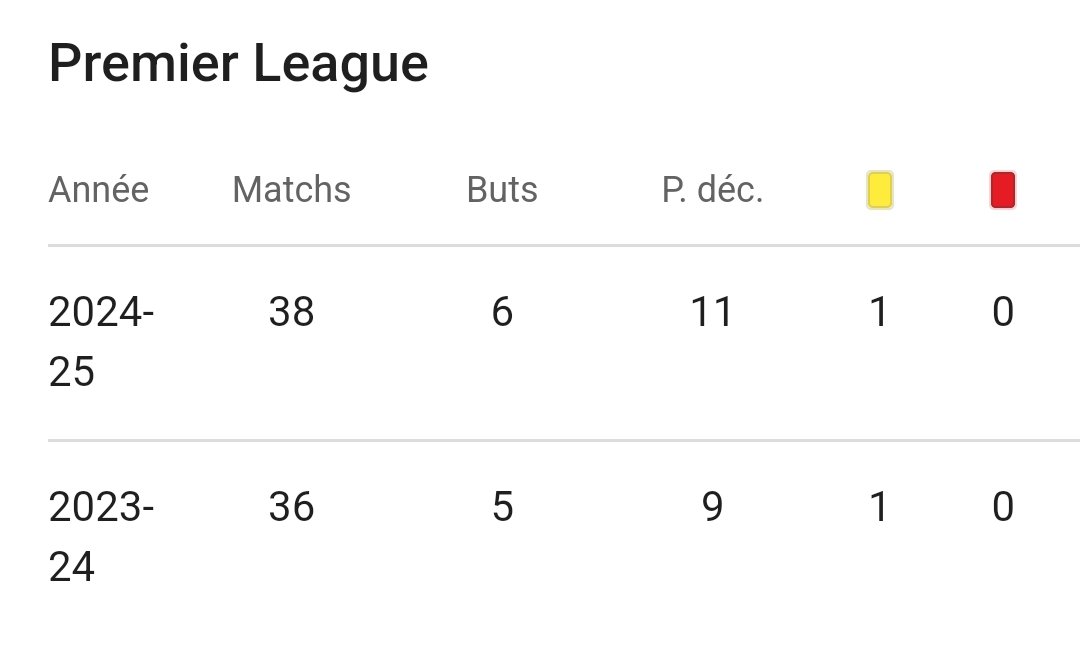1080x646 pixels.
Task: Select the 9 assists value for 2023-24
Action: [x=712, y=507]
